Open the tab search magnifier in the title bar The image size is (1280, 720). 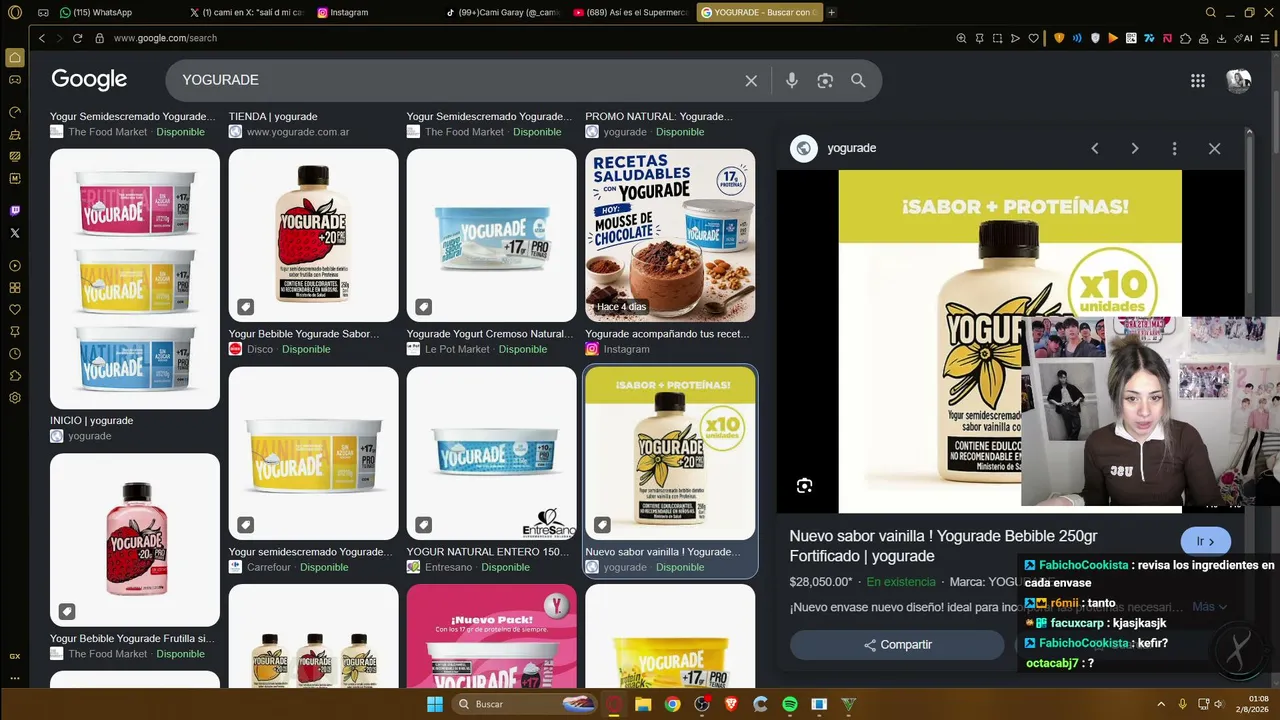[1211, 12]
